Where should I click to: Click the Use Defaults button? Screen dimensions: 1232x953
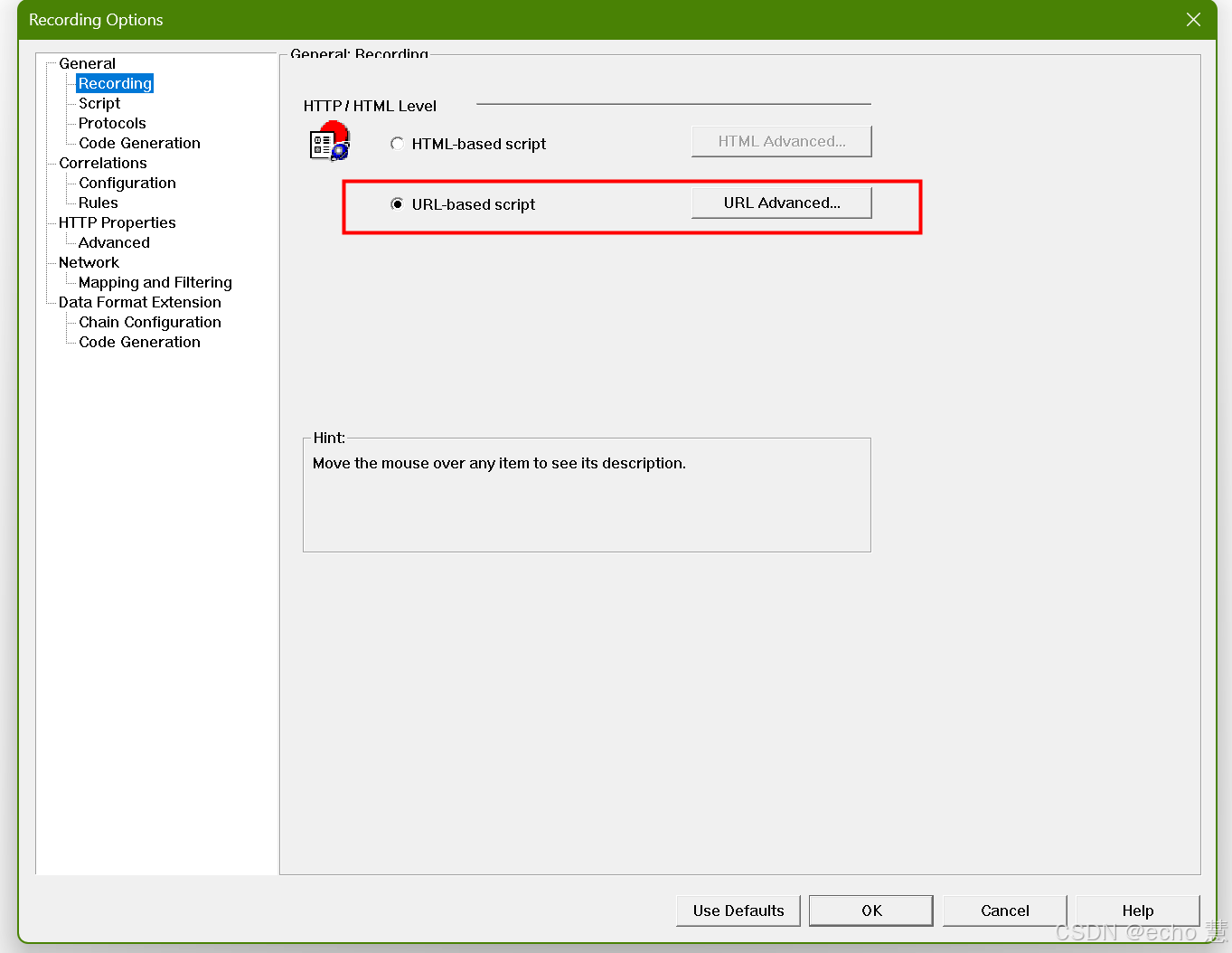[x=738, y=911]
